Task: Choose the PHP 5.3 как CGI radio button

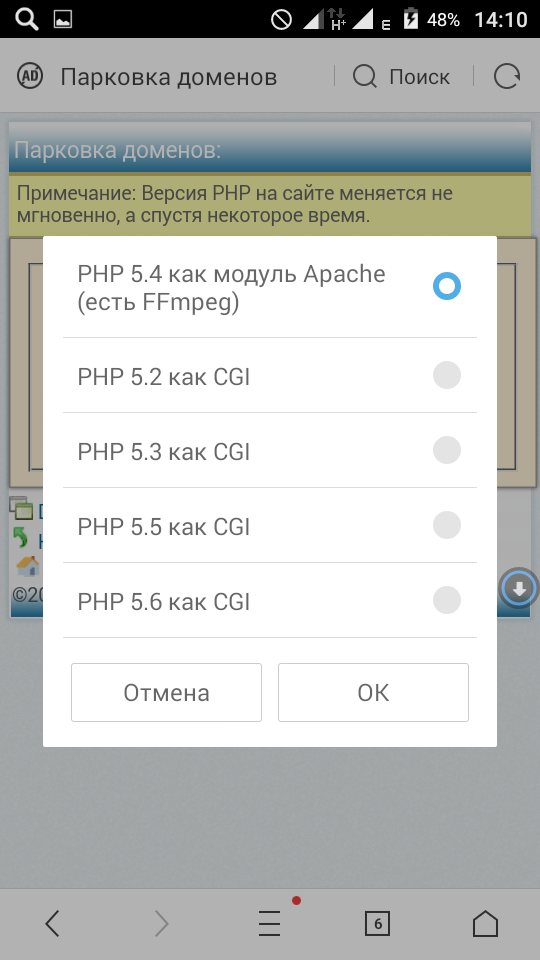Action: 447,450
